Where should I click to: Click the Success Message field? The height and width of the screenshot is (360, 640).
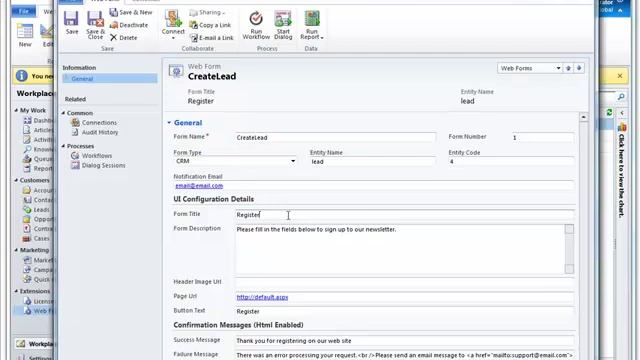coord(404,340)
